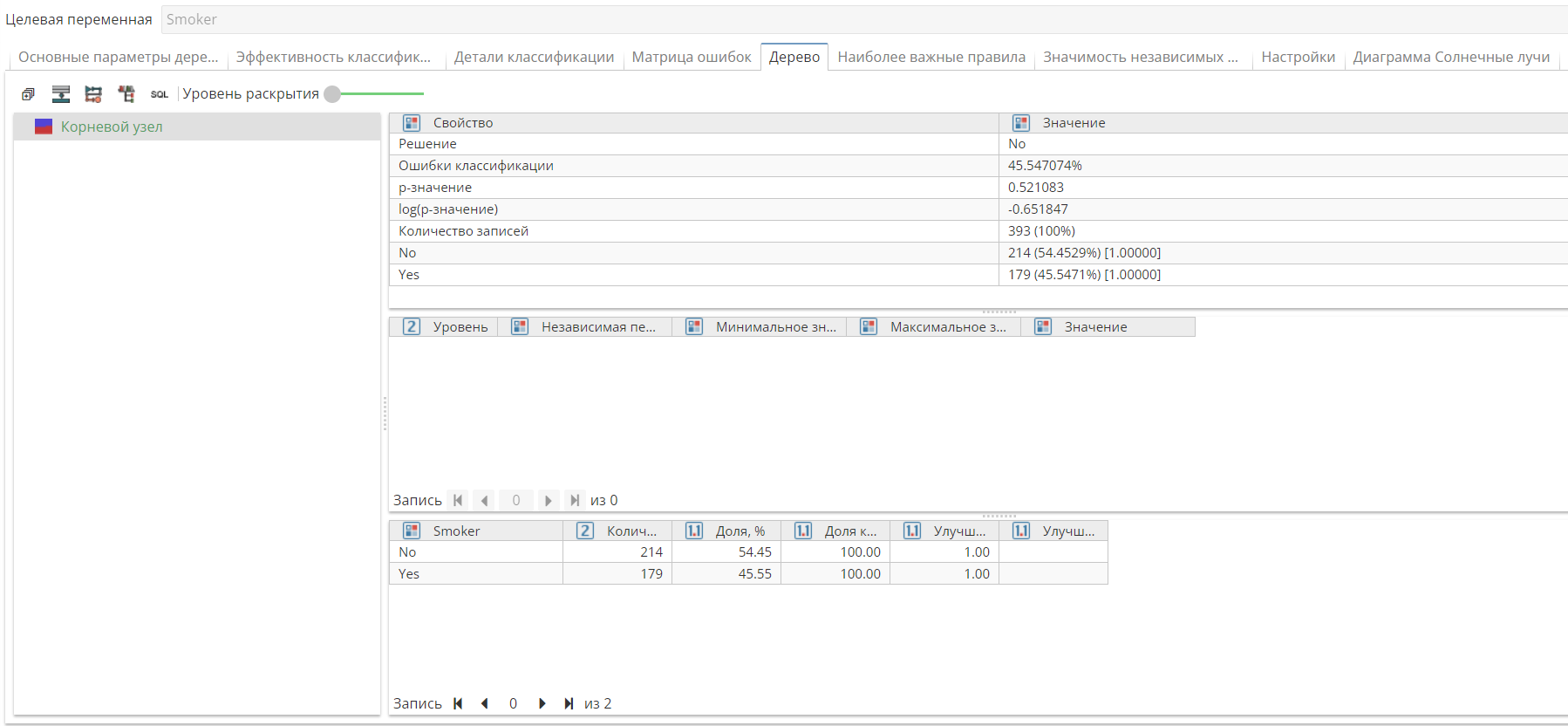Go to next record in rules navigator

[548, 500]
